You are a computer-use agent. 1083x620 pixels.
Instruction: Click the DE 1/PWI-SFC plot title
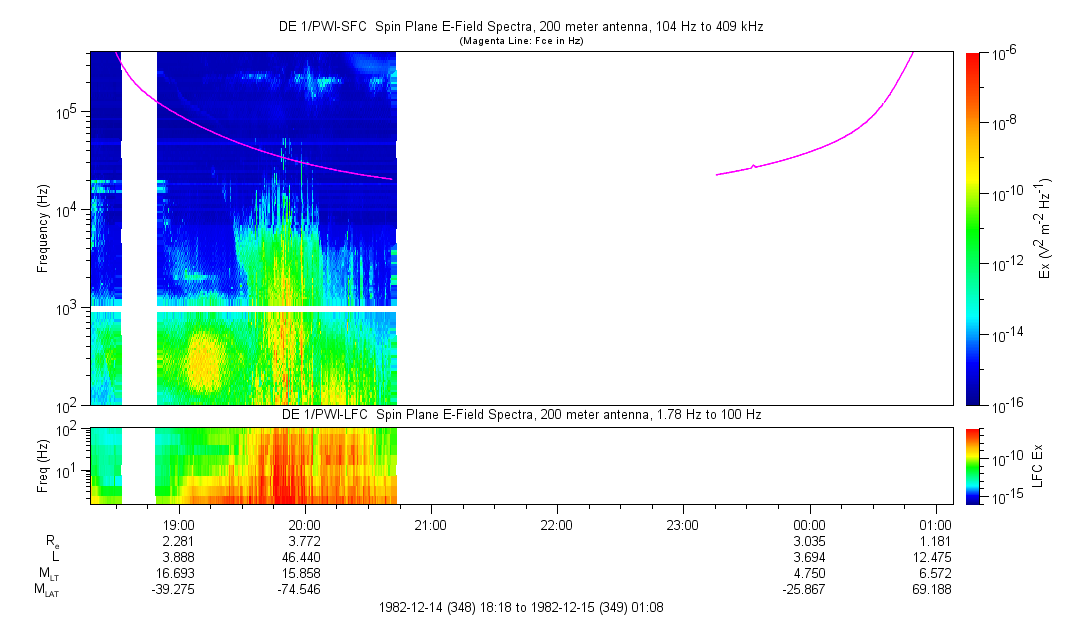[521, 27]
